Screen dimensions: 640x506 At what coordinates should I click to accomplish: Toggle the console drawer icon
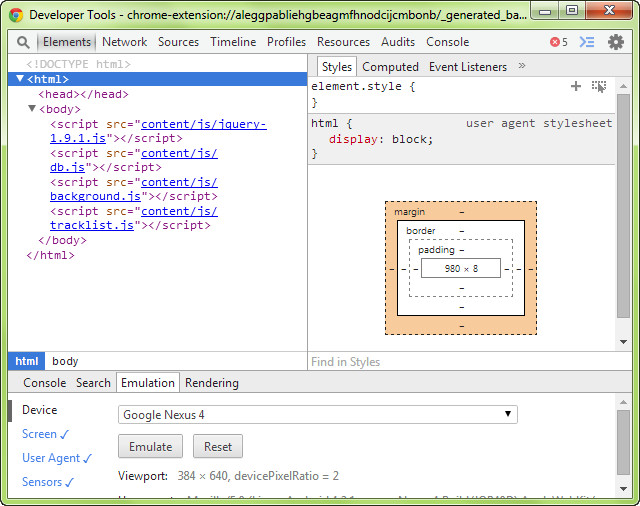point(587,42)
